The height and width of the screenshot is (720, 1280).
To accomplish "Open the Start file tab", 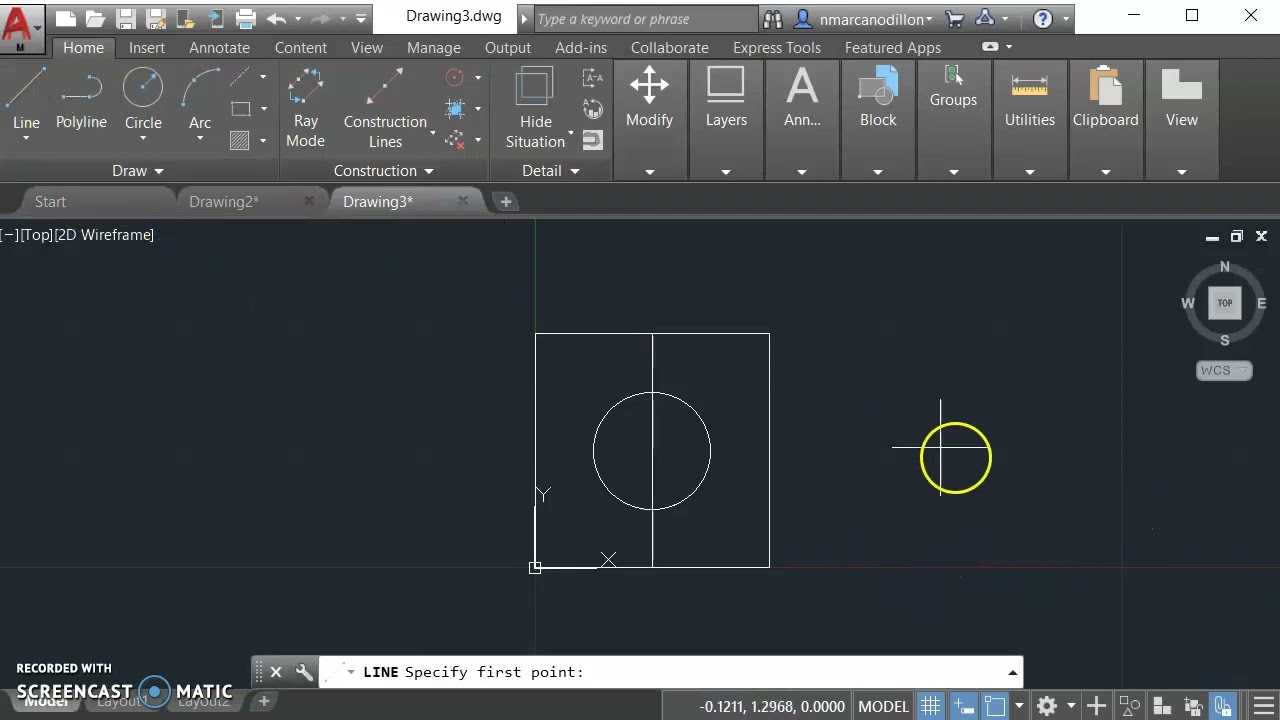I will tap(50, 201).
